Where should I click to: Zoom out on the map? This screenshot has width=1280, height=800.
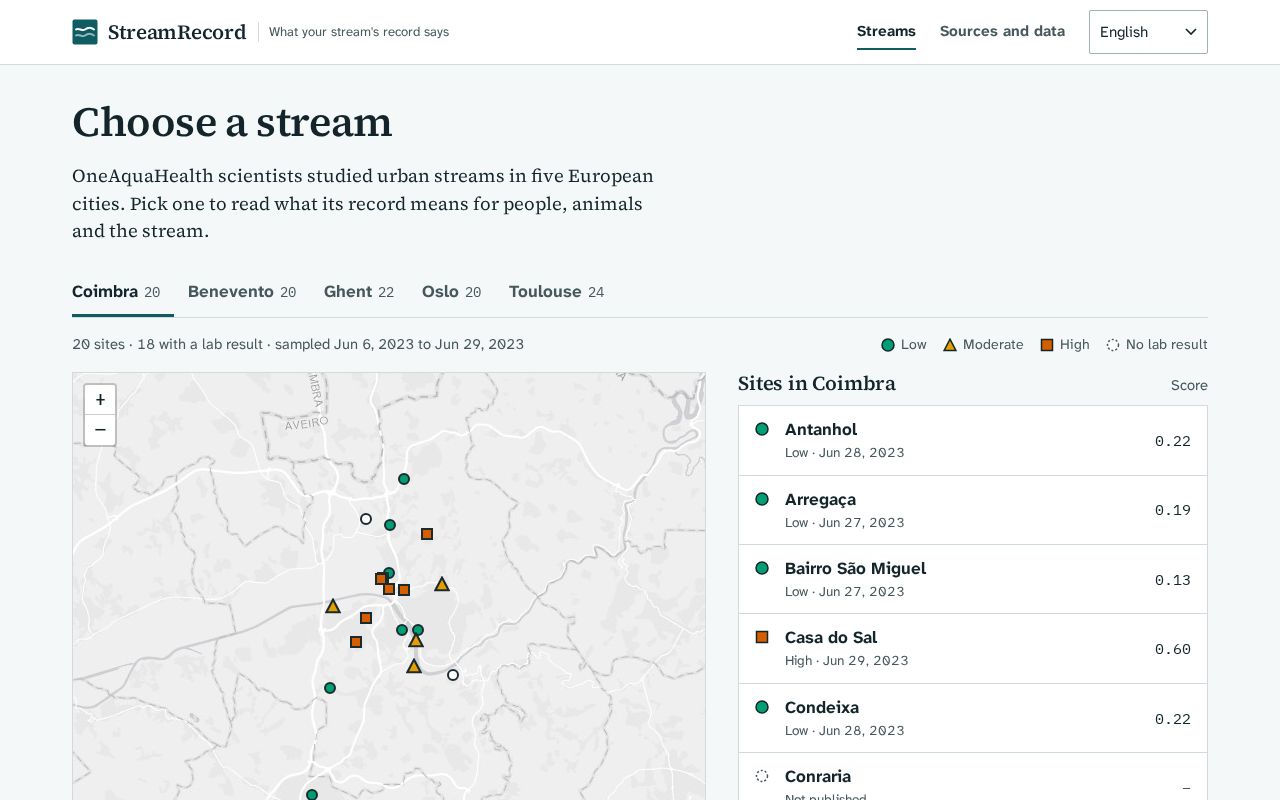point(100,430)
